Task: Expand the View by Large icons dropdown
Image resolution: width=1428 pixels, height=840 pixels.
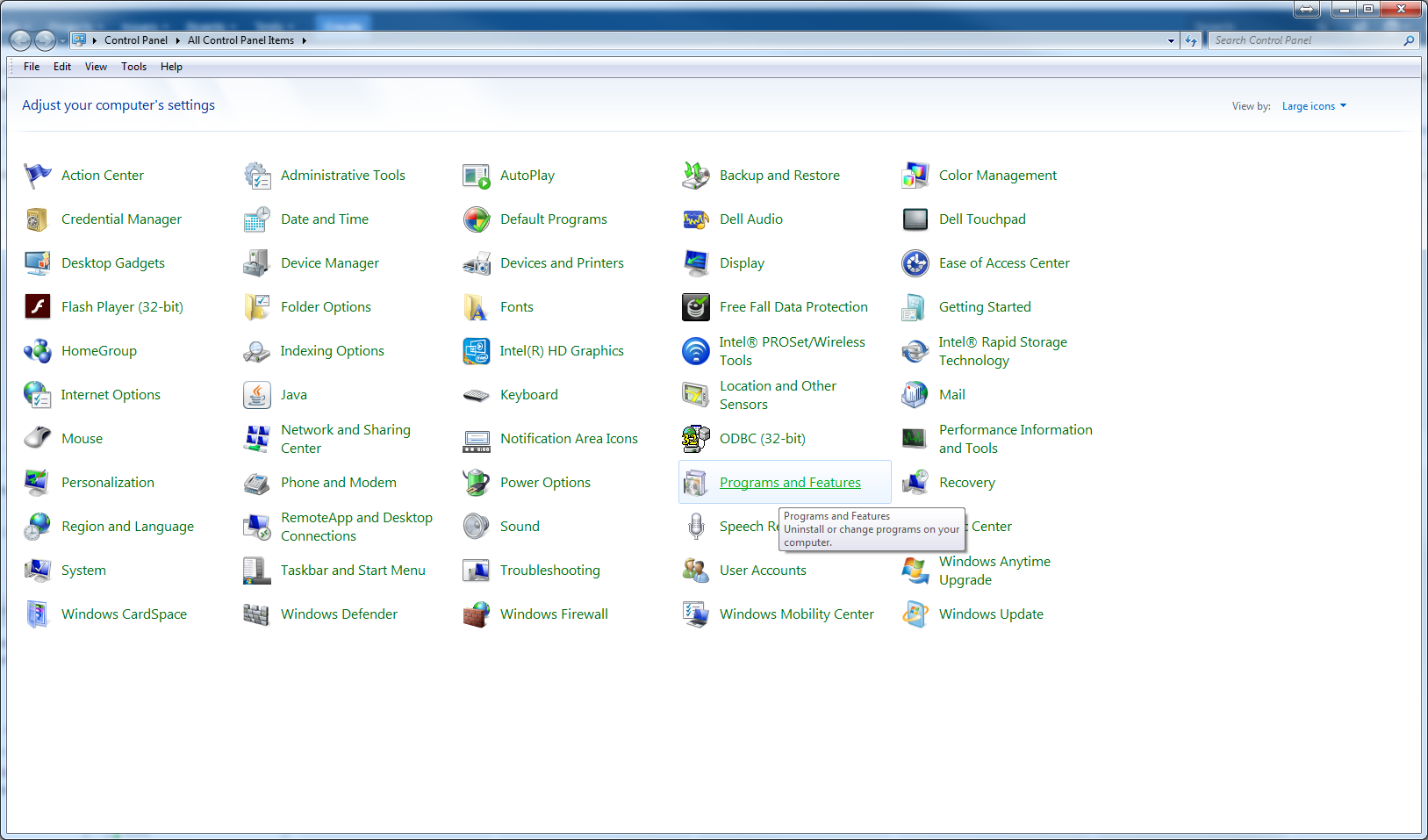Action: click(1314, 106)
